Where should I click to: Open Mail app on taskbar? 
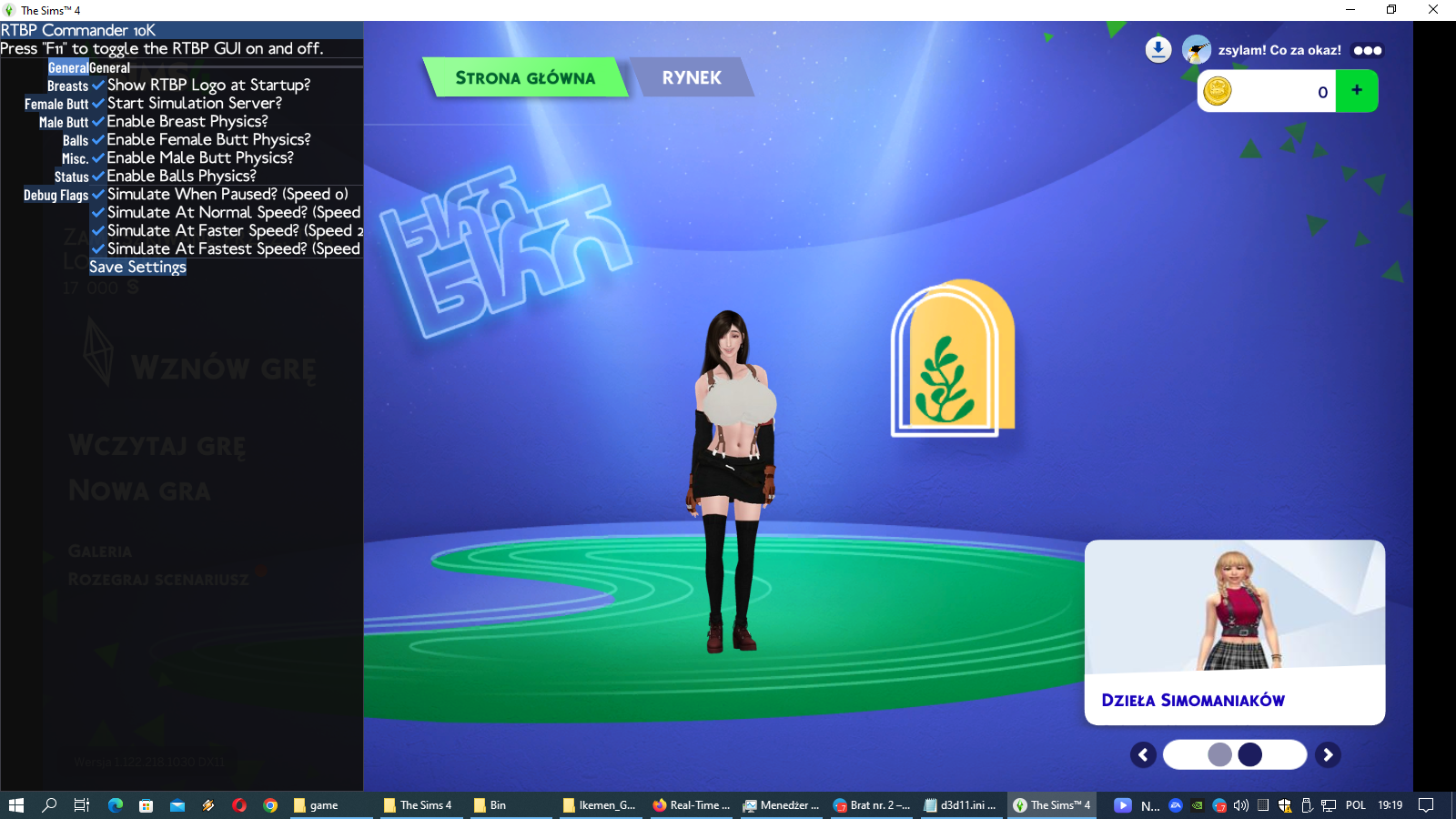coord(177,805)
